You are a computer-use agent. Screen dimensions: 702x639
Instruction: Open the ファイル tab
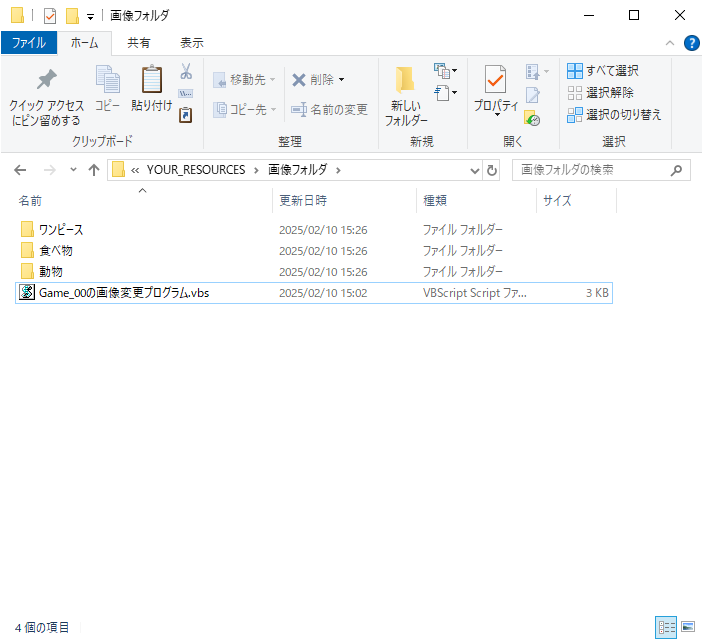click(x=29, y=43)
